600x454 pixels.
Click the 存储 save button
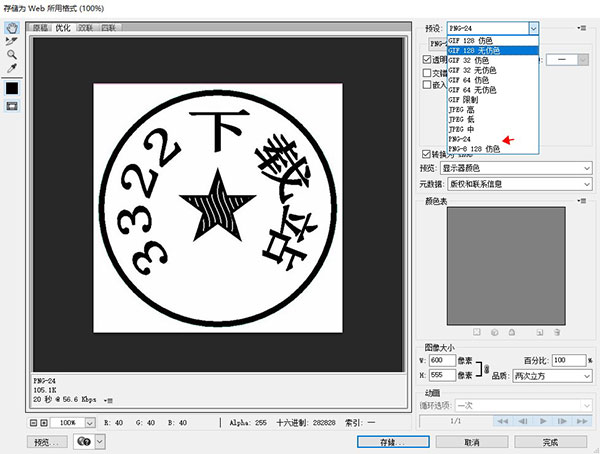393,442
